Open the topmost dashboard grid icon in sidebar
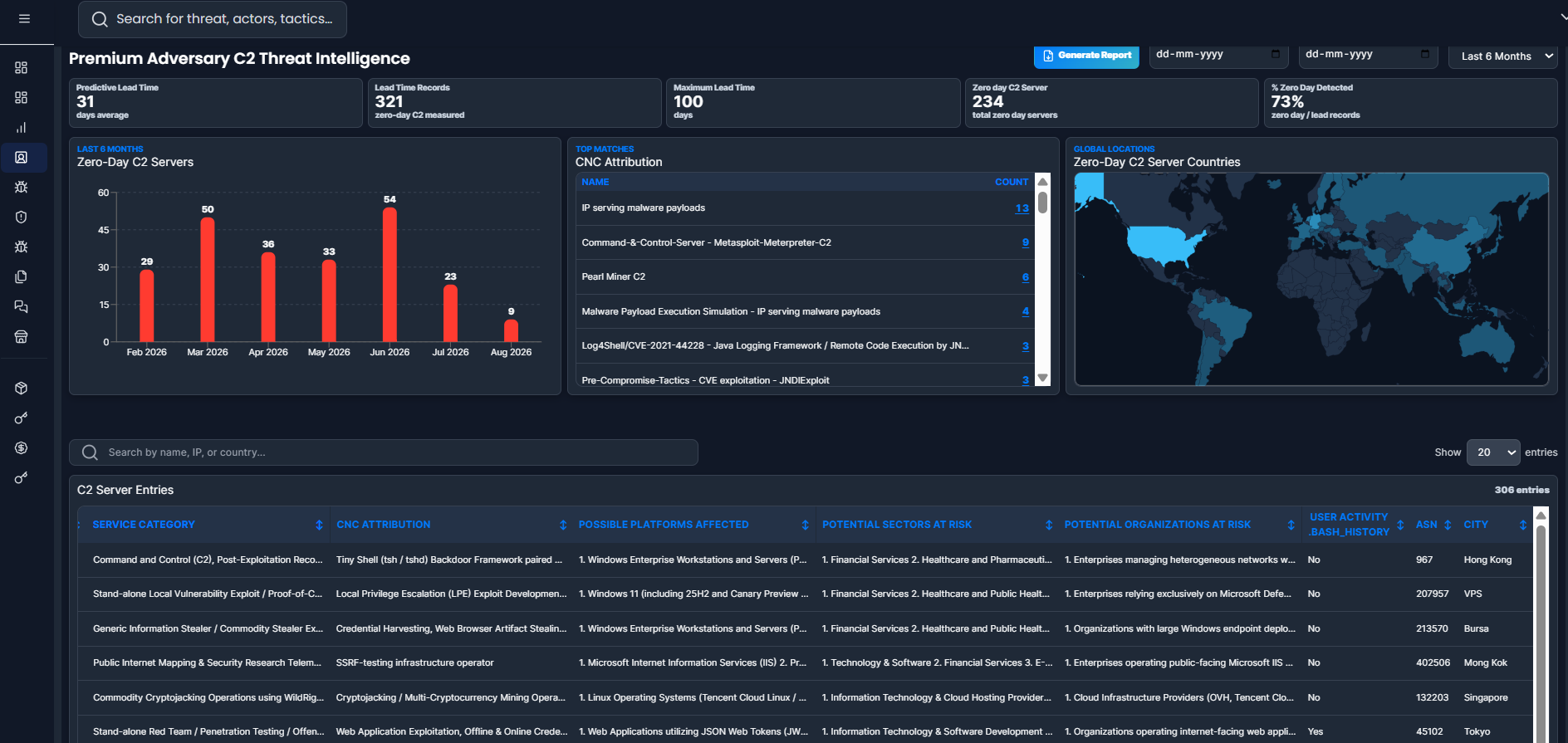 point(22,67)
